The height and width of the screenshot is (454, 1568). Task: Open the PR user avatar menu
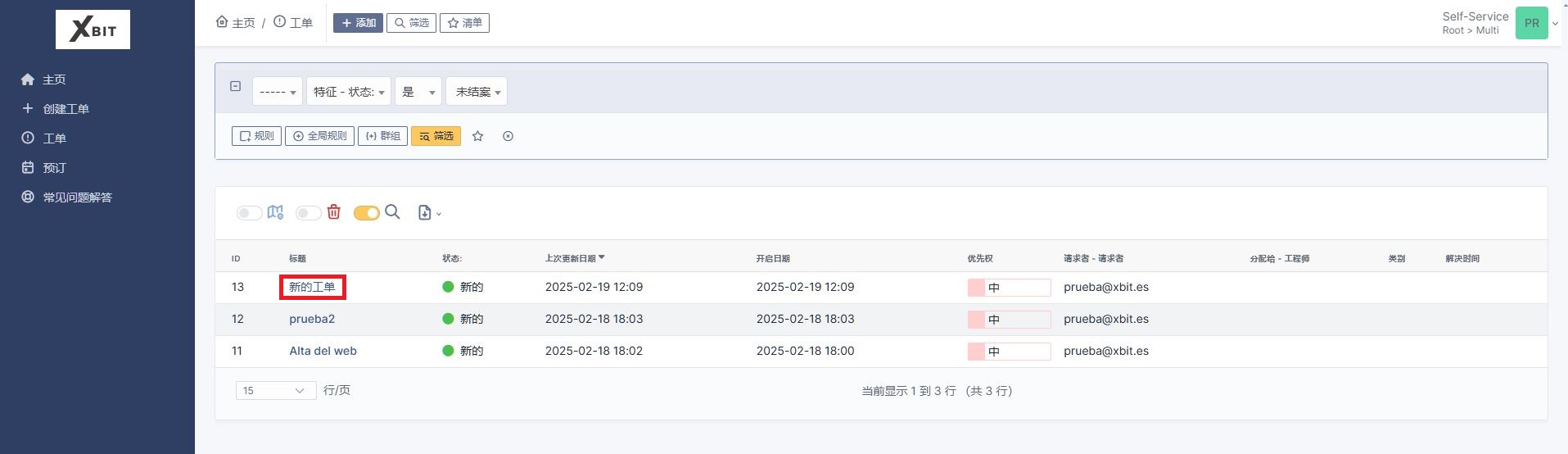(x=1531, y=23)
